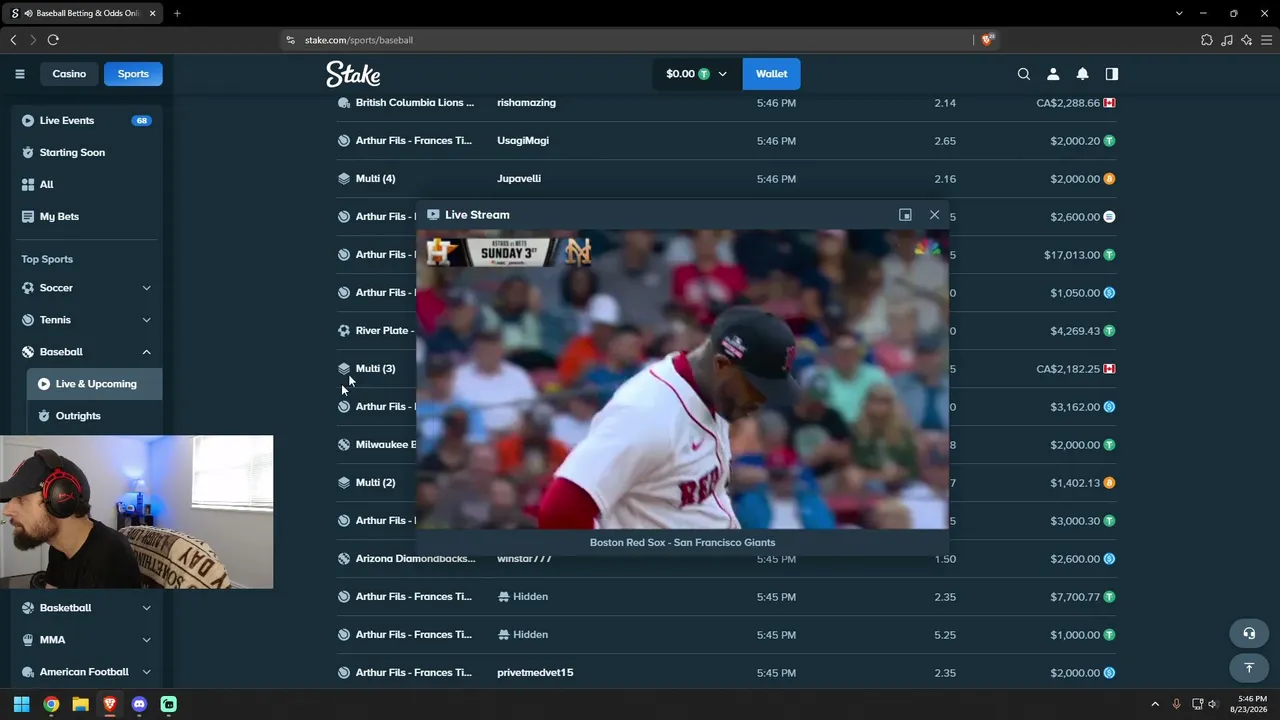Click the Stake logo
The width and height of the screenshot is (1280, 720).
353,74
